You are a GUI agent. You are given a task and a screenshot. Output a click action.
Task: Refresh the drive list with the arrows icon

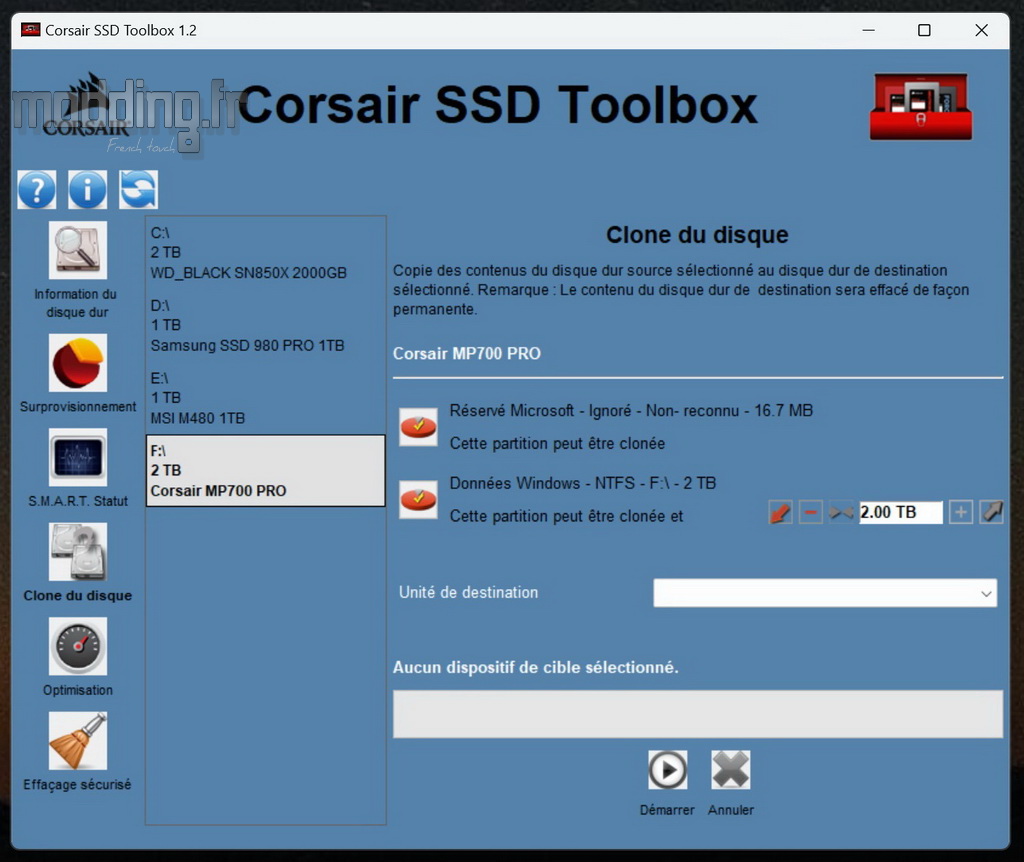(138, 189)
